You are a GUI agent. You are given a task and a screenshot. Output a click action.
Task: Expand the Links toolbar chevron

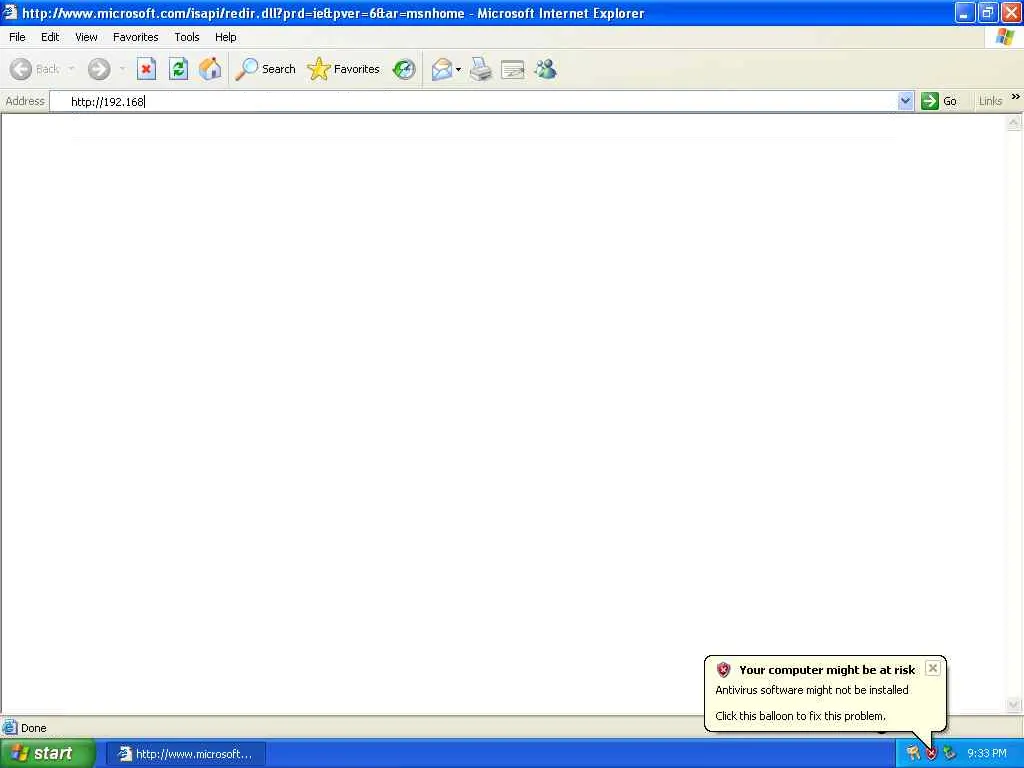pos(1016,97)
